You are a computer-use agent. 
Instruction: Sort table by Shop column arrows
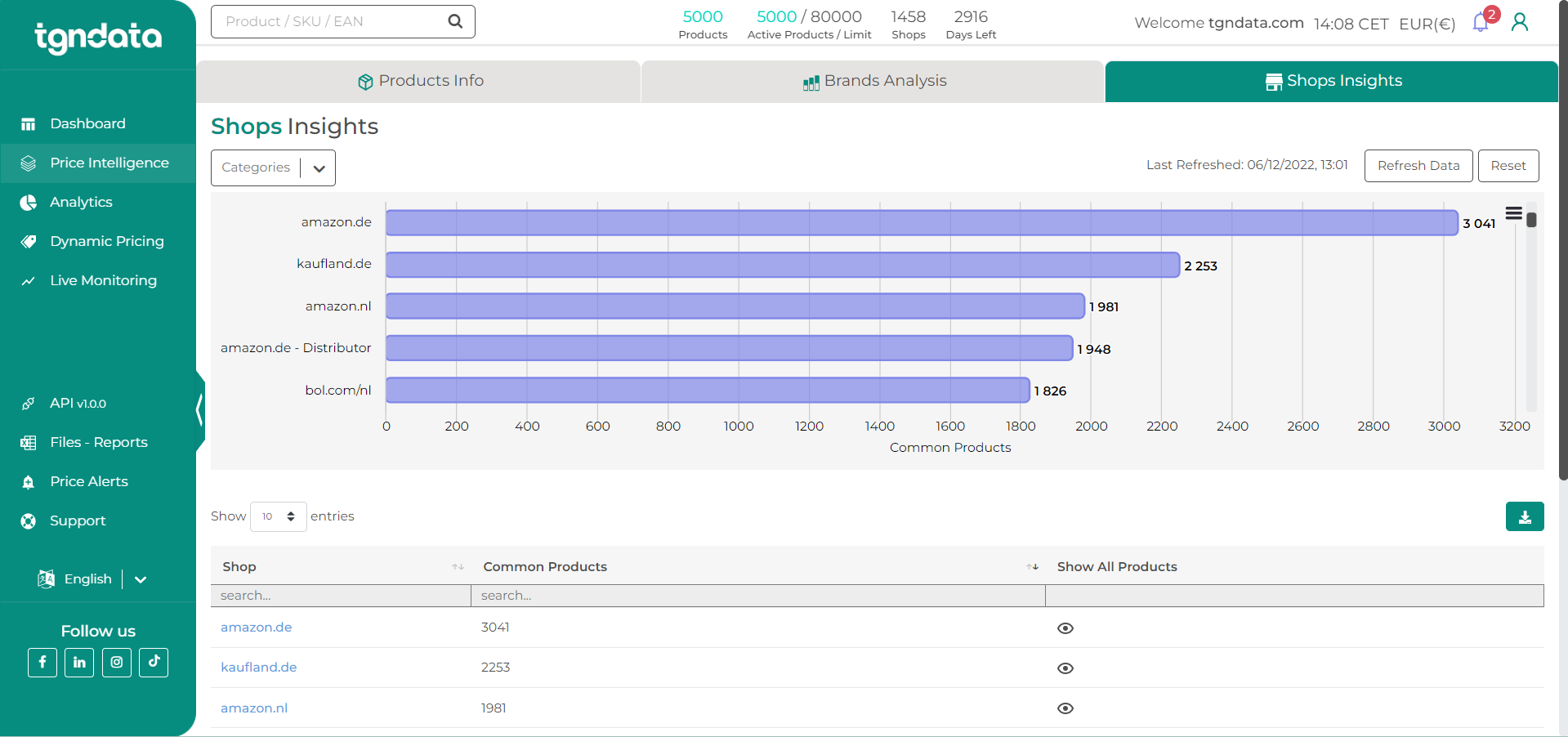tap(458, 567)
